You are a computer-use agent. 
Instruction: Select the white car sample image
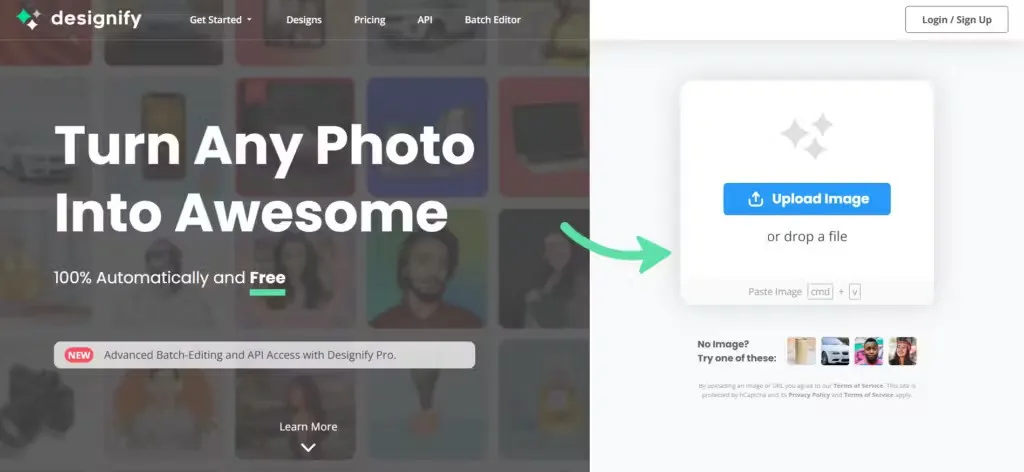[x=835, y=351]
